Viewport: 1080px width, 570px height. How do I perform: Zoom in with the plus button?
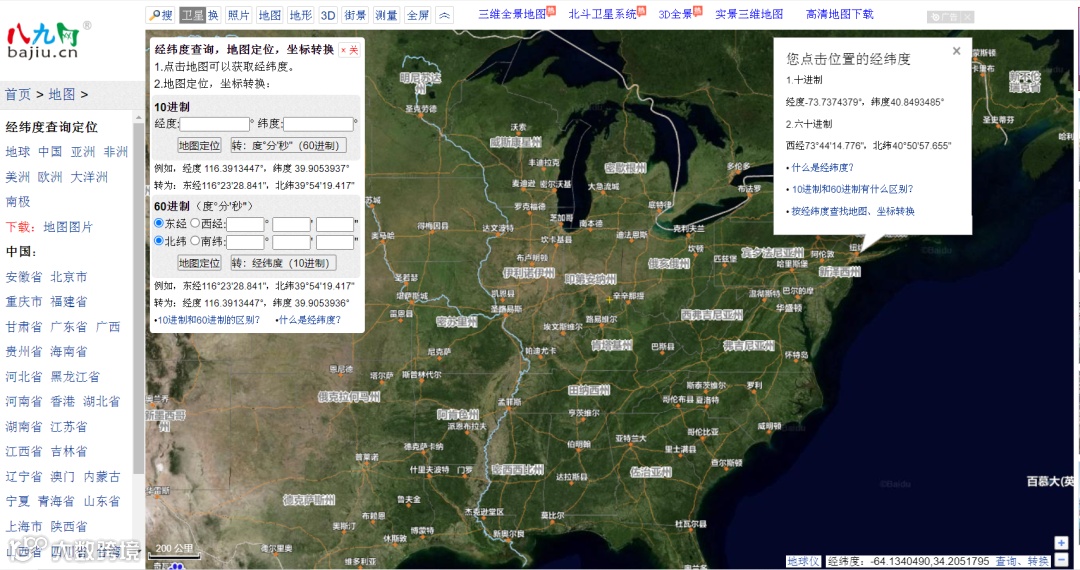[1061, 543]
